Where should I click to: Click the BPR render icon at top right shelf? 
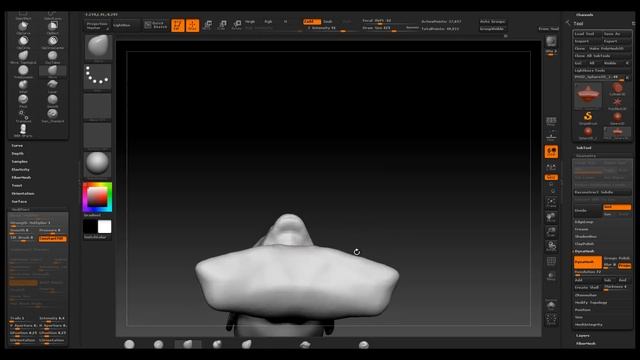[x=551, y=41]
